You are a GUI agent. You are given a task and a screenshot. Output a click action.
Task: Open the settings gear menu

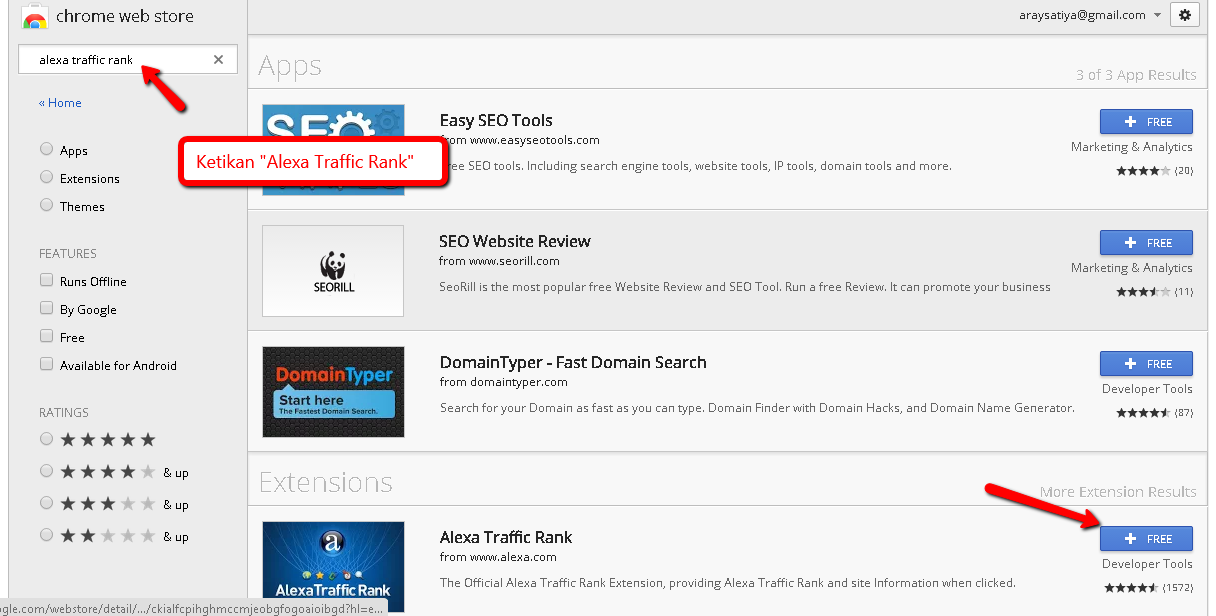click(1185, 14)
